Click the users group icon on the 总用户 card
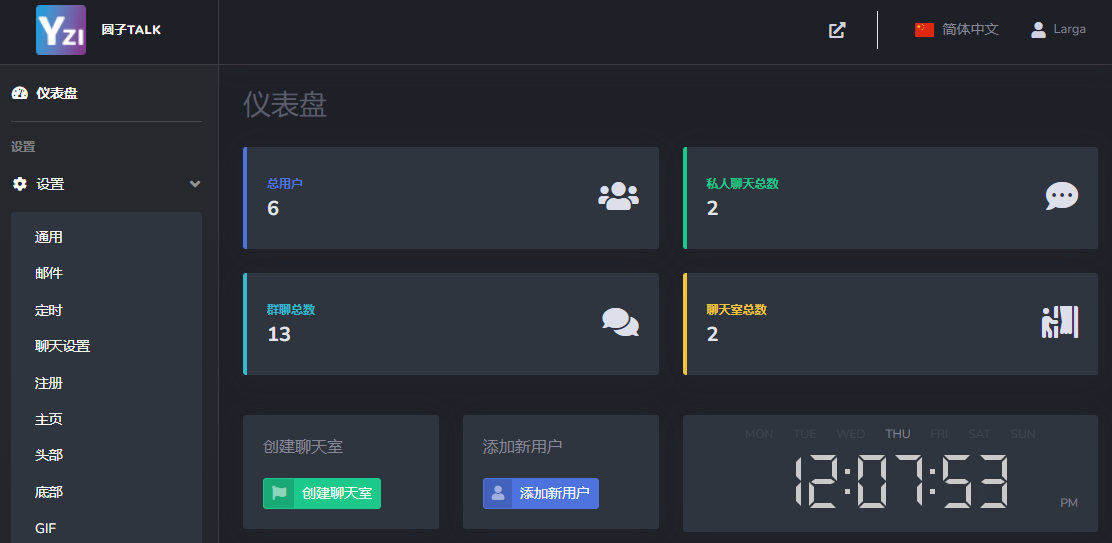This screenshot has width=1112, height=543. point(618,196)
